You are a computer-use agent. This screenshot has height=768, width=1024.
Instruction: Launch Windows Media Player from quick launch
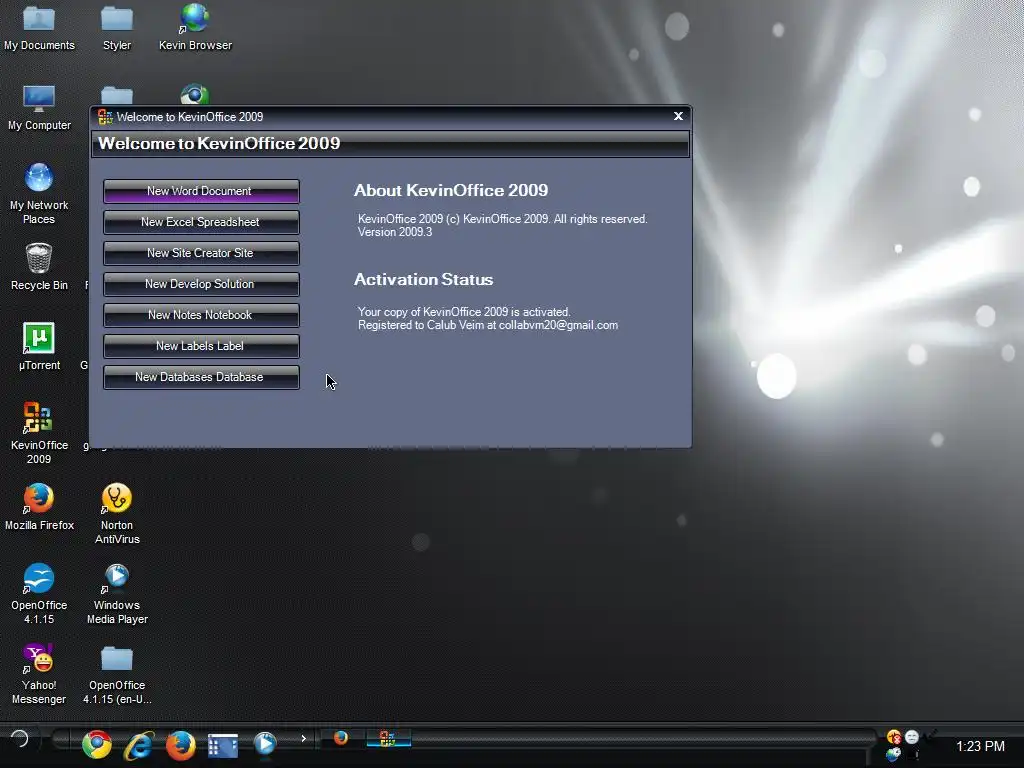(x=264, y=743)
